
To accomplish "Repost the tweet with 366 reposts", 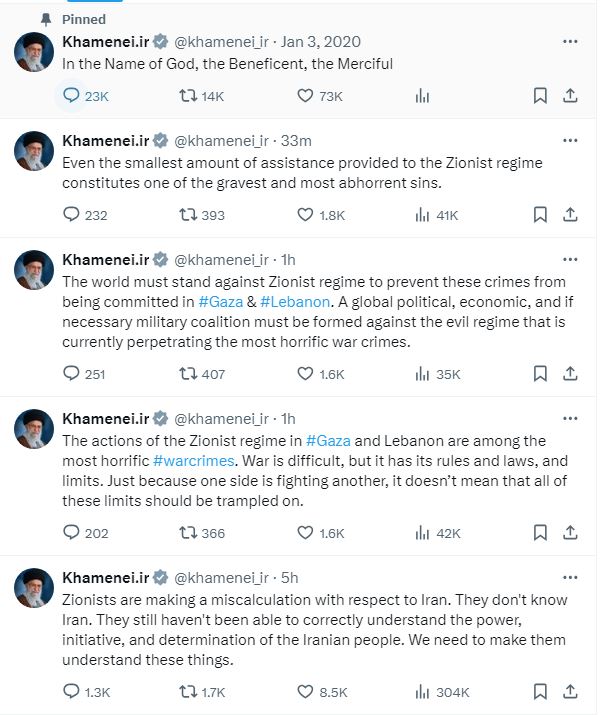I will 187,533.
